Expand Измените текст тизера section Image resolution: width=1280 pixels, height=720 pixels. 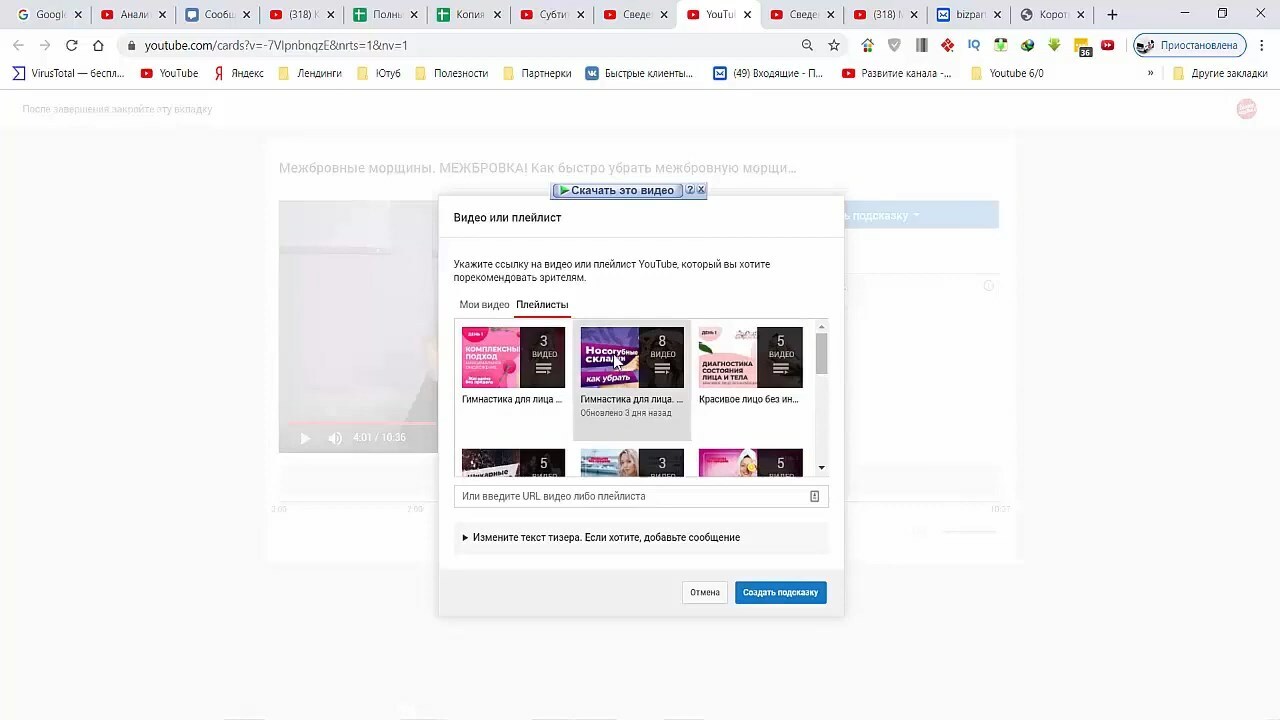(641, 537)
